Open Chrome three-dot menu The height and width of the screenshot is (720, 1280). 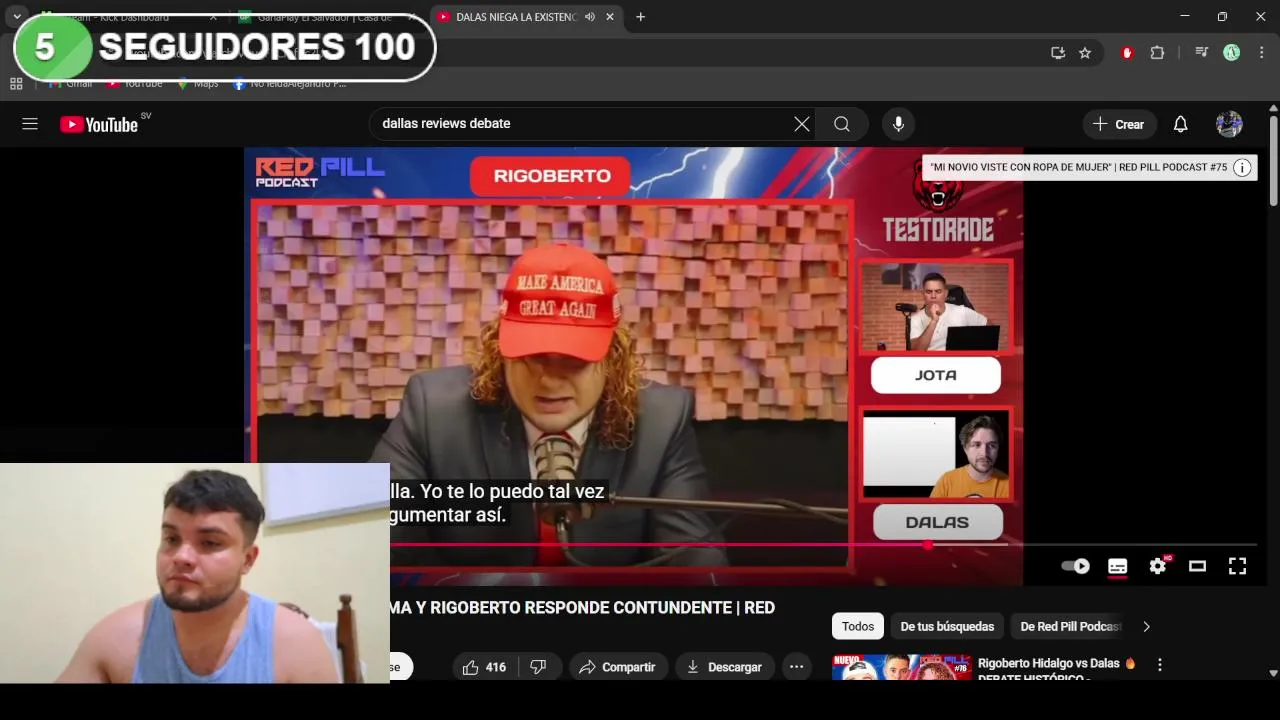[x=1262, y=53]
